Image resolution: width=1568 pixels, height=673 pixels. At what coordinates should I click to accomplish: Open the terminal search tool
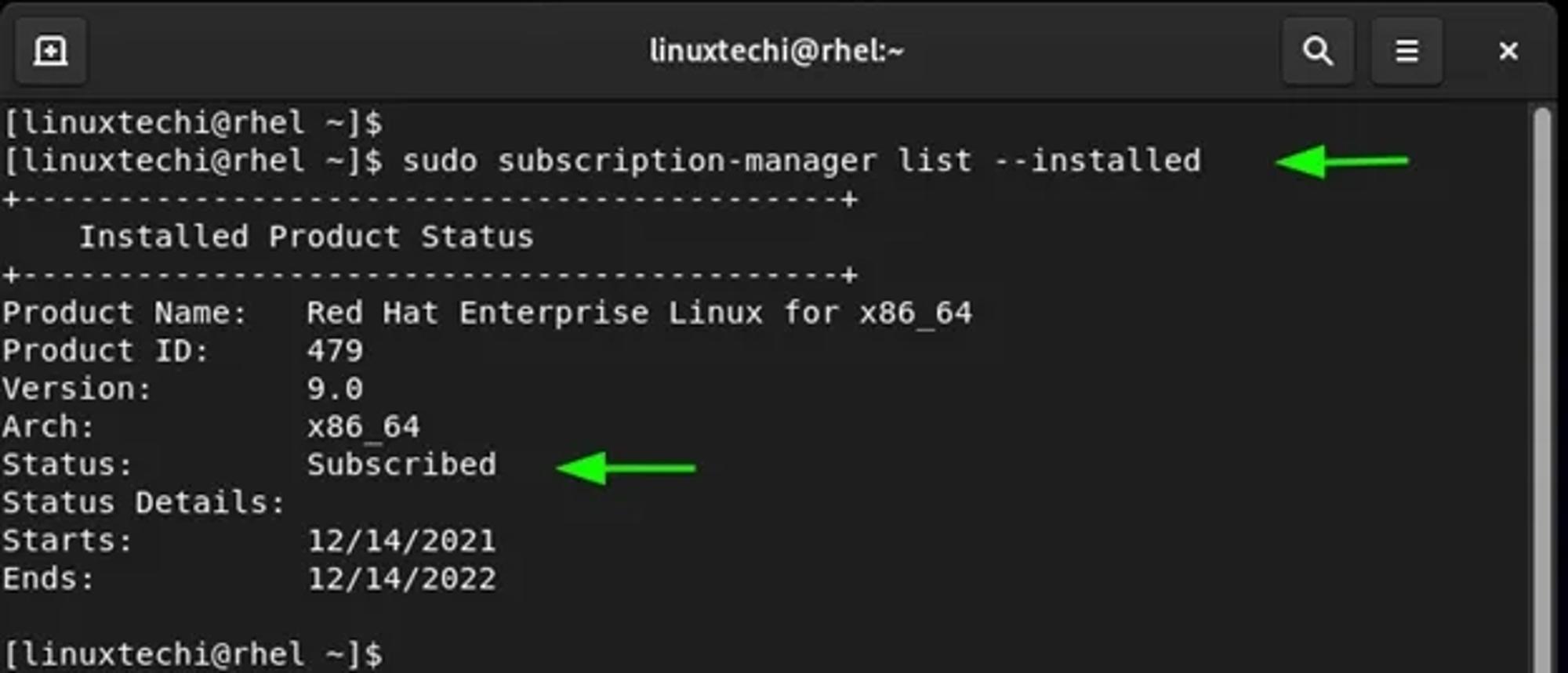point(1318,52)
